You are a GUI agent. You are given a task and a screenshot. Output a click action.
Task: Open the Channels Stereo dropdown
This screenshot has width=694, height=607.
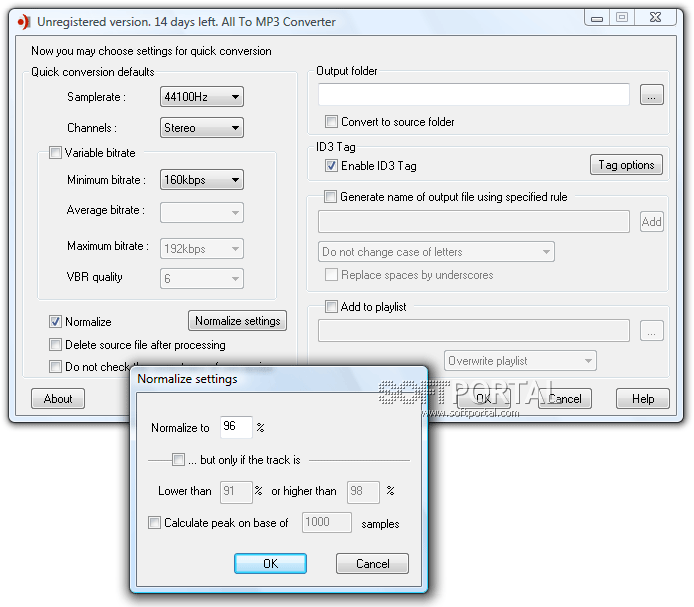coord(201,128)
